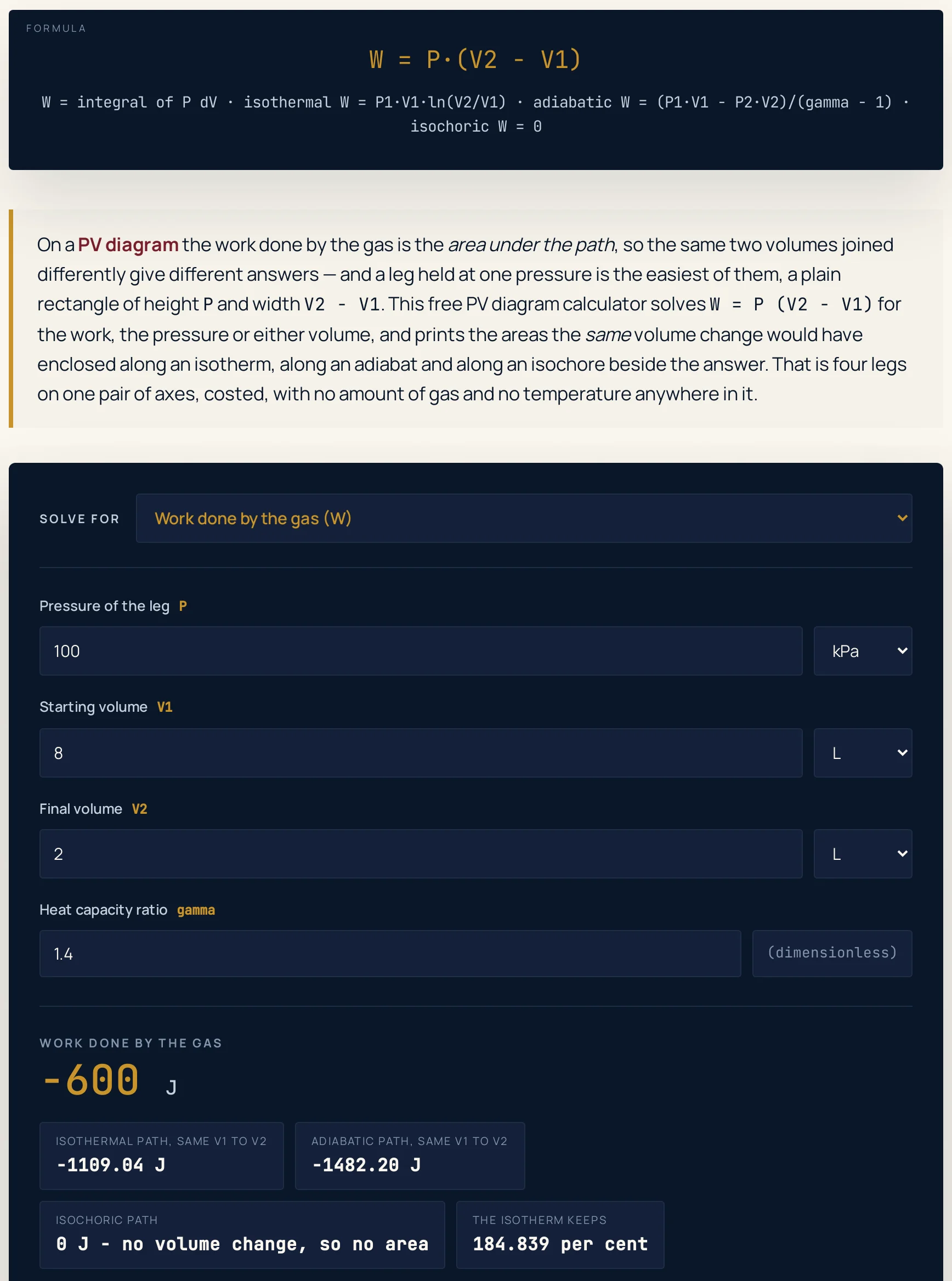Click the Heat capacity ratio gamma input

click(x=390, y=954)
